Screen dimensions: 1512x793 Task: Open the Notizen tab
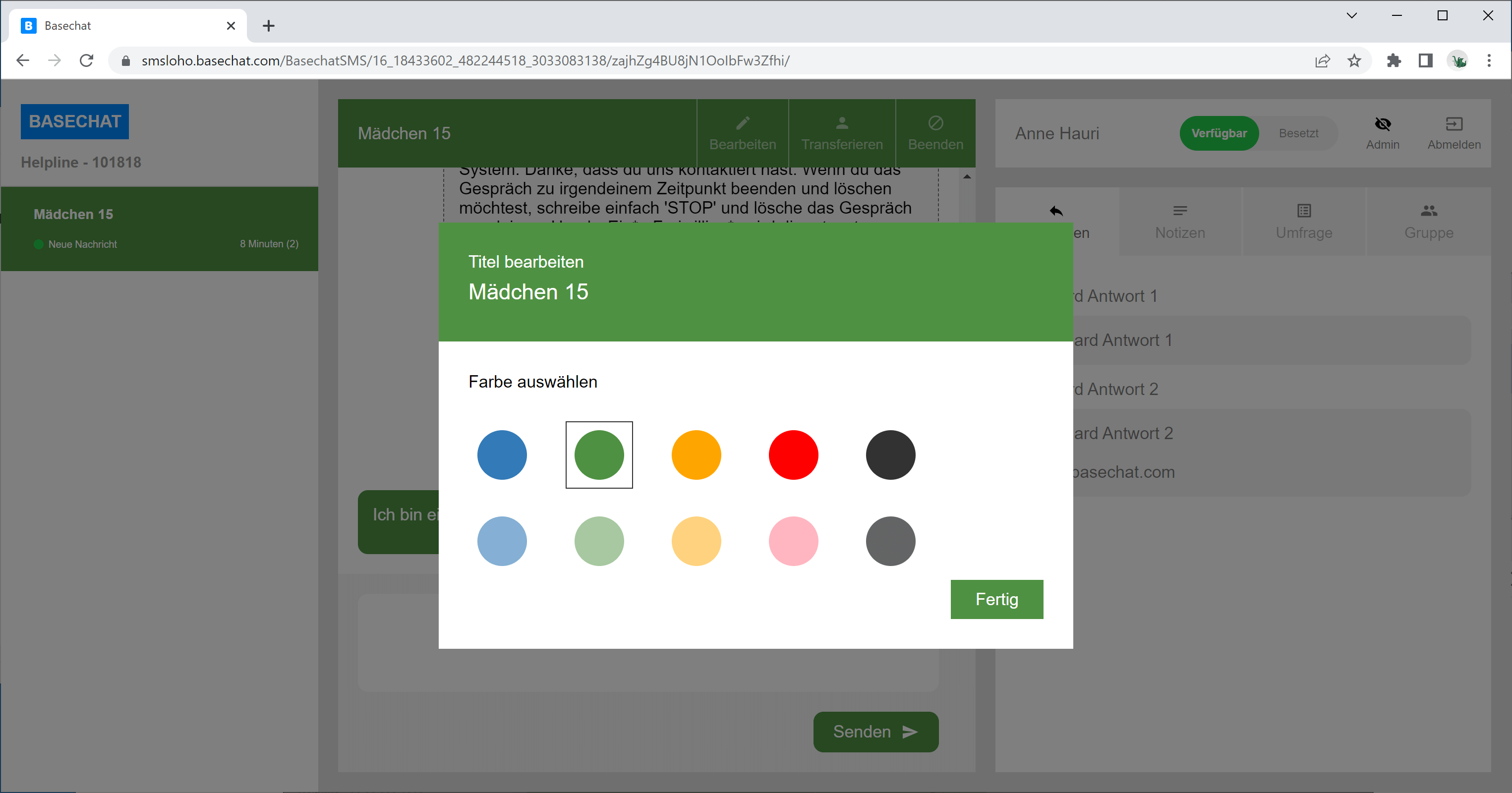[1180, 222]
